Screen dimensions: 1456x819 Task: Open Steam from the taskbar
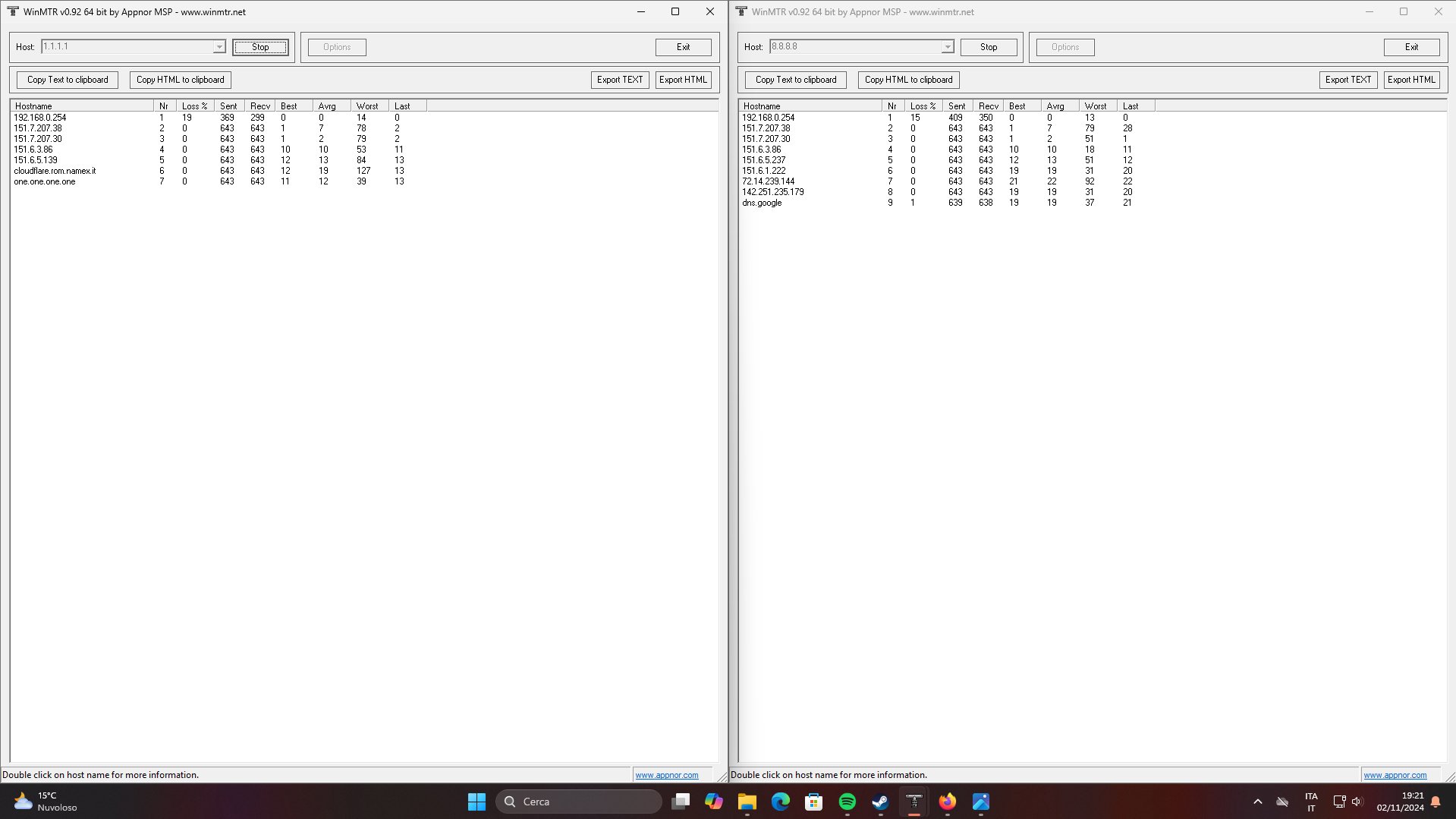(x=880, y=802)
